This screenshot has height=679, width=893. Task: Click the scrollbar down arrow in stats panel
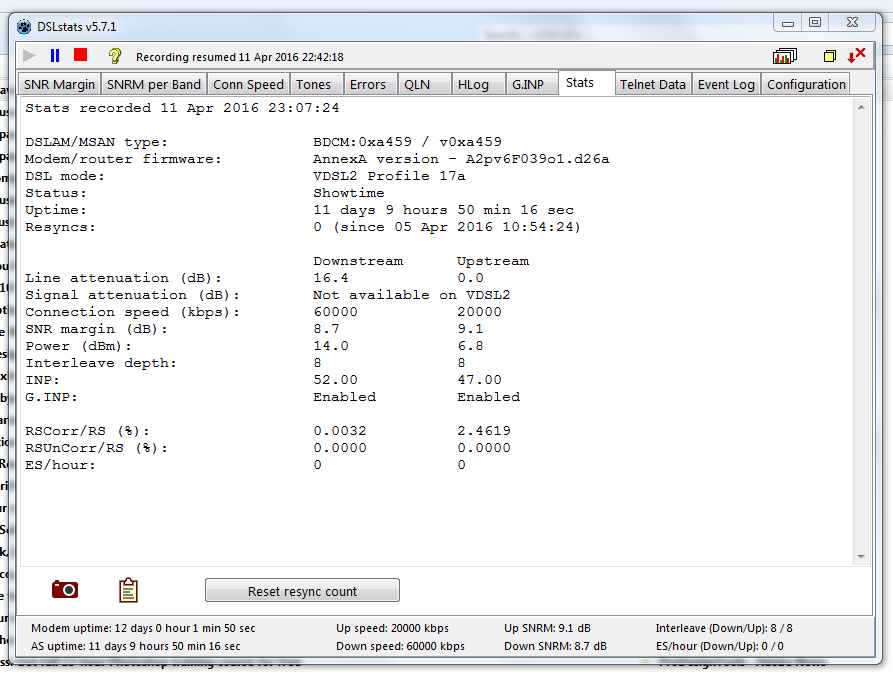[863, 557]
